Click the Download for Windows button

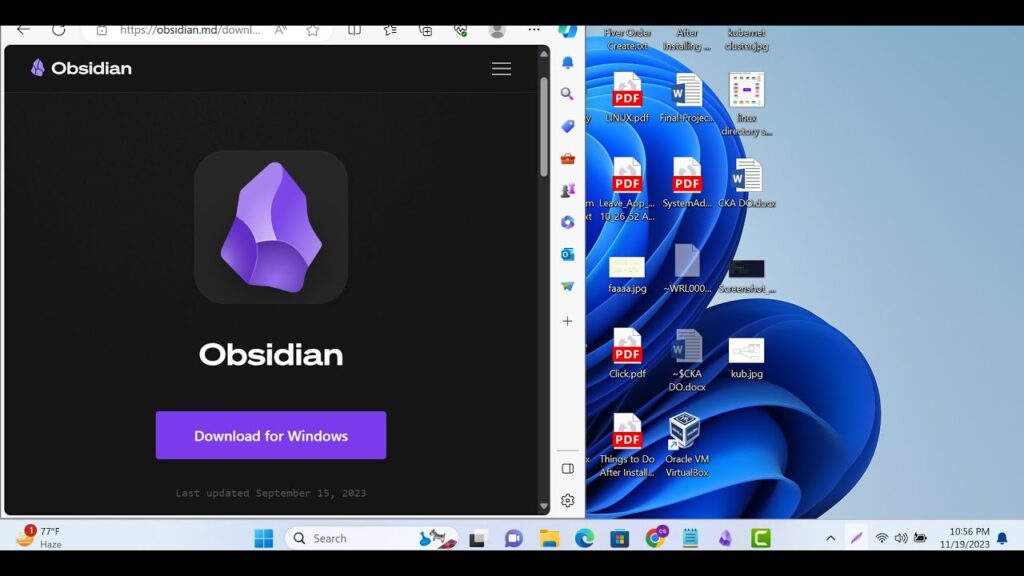(x=270, y=435)
